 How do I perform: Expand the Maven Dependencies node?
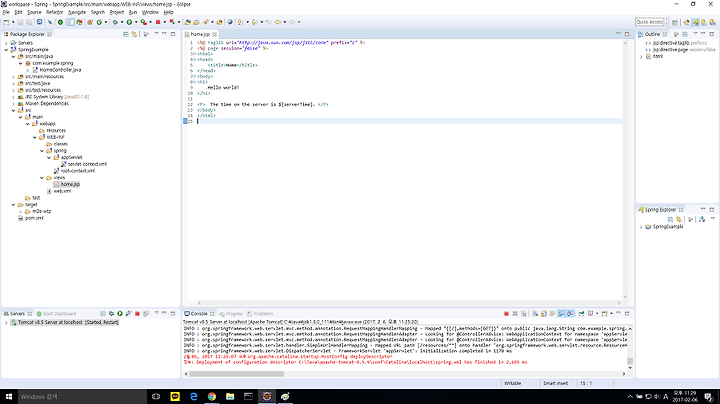pos(13,104)
